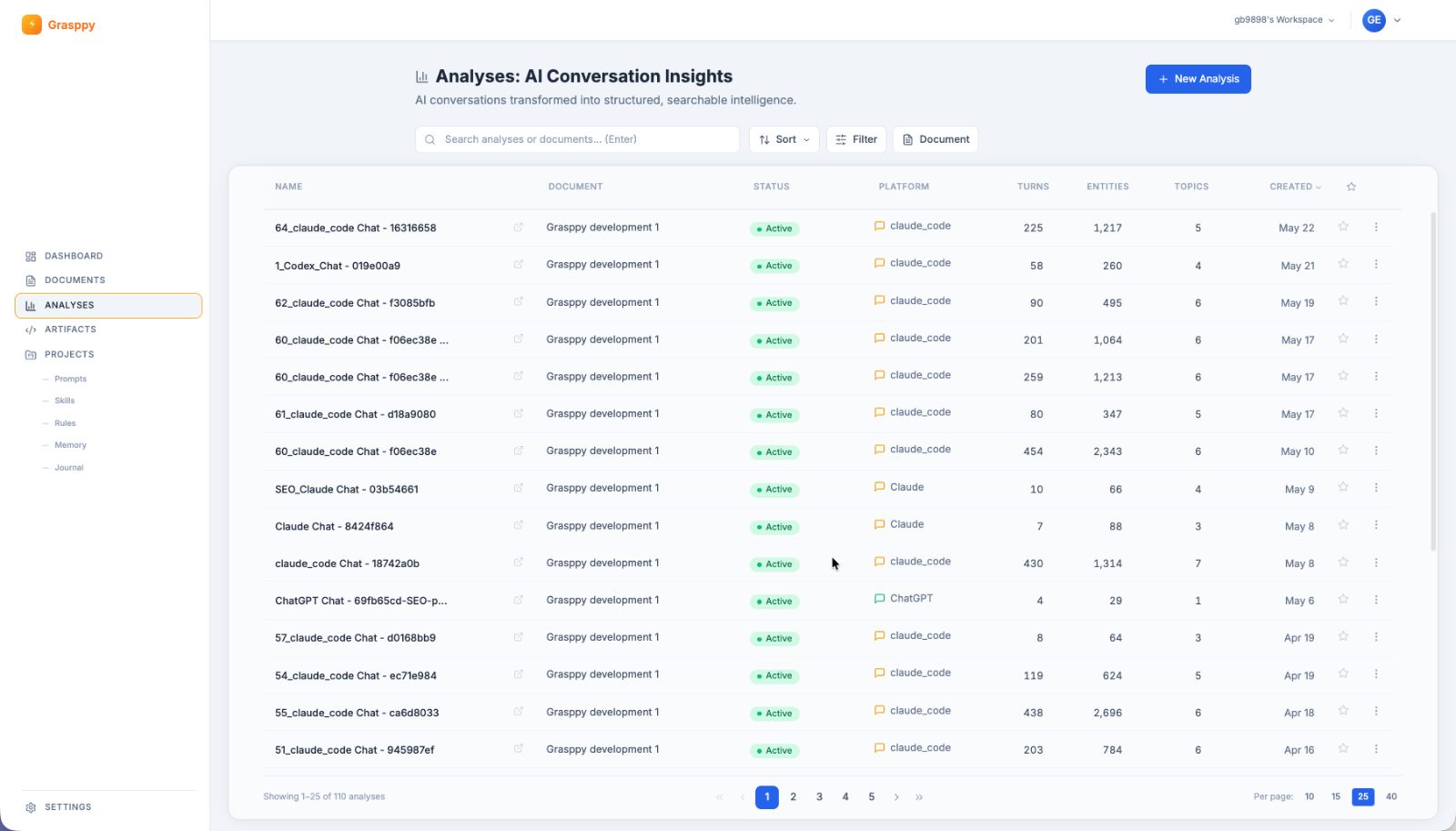
Task: Open external link for Claude Chat - 8424f864
Action: 519,526
